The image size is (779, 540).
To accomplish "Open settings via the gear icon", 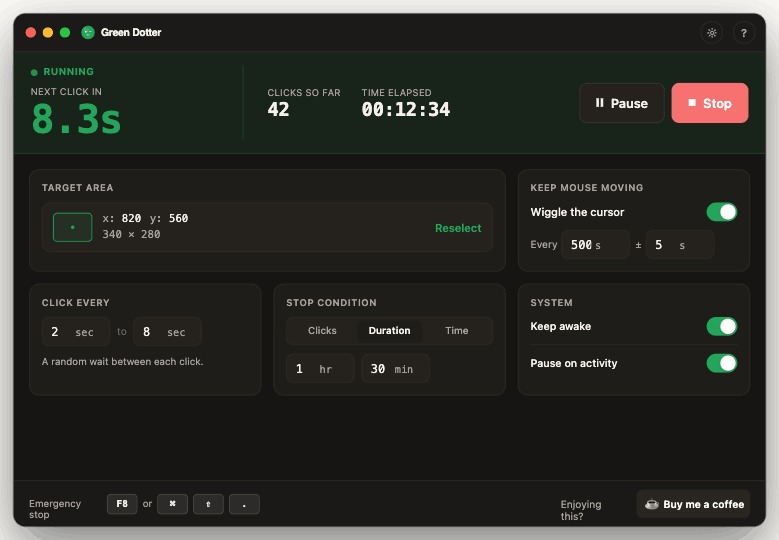I will [x=711, y=33].
